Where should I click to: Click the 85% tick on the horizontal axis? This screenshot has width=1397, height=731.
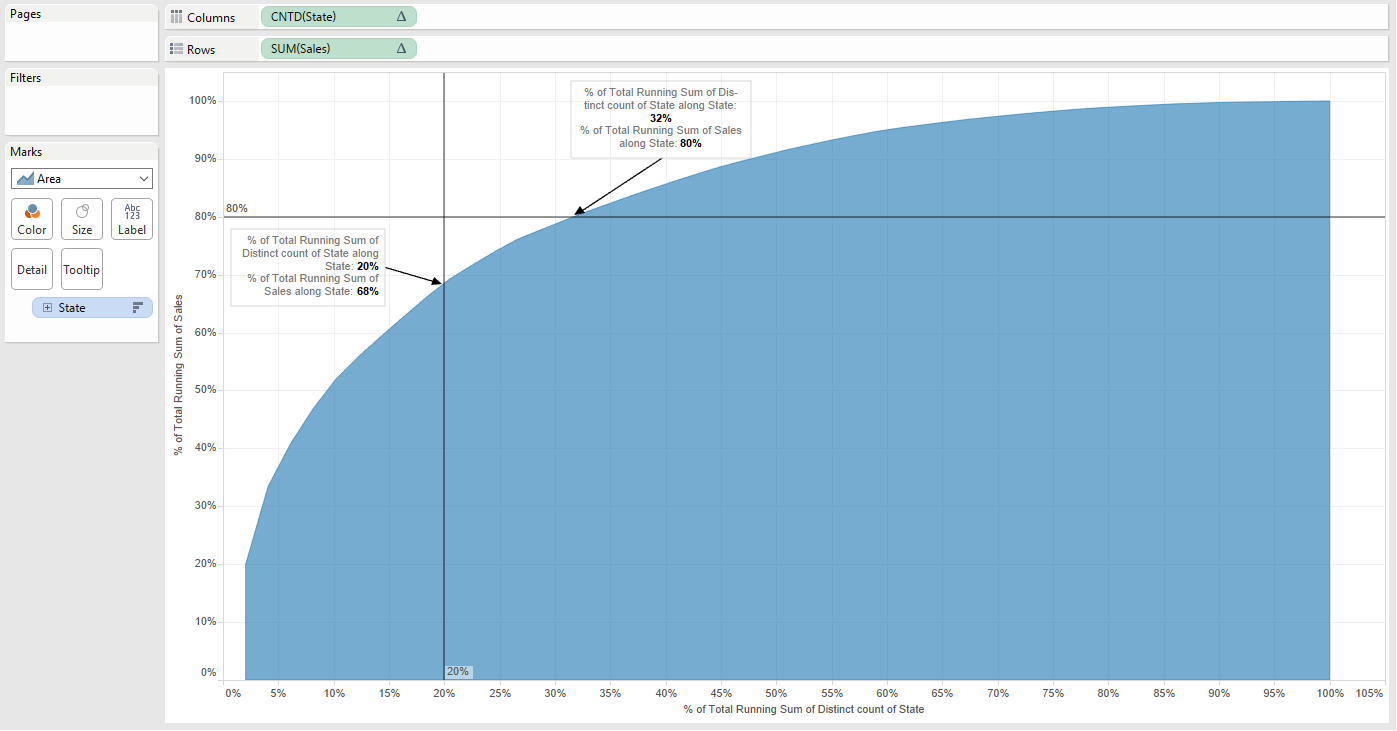(1163, 693)
